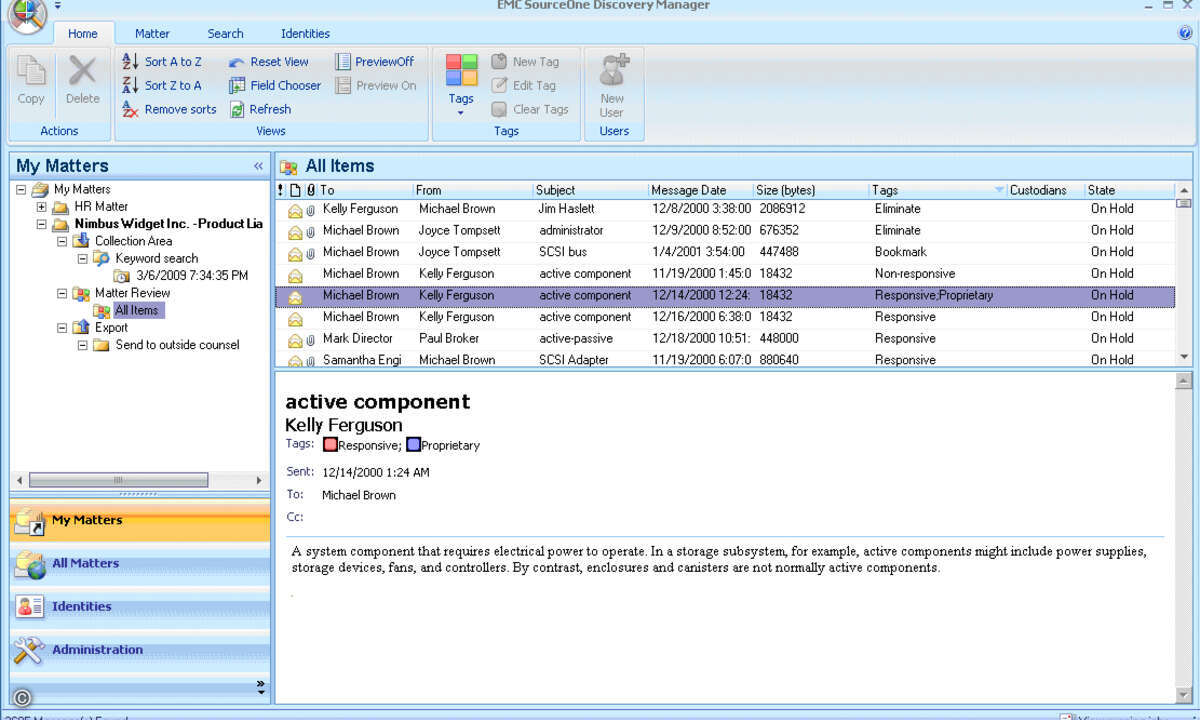Collapse the Keyword search node
The width and height of the screenshot is (1200, 720).
pyautogui.click(x=82, y=258)
